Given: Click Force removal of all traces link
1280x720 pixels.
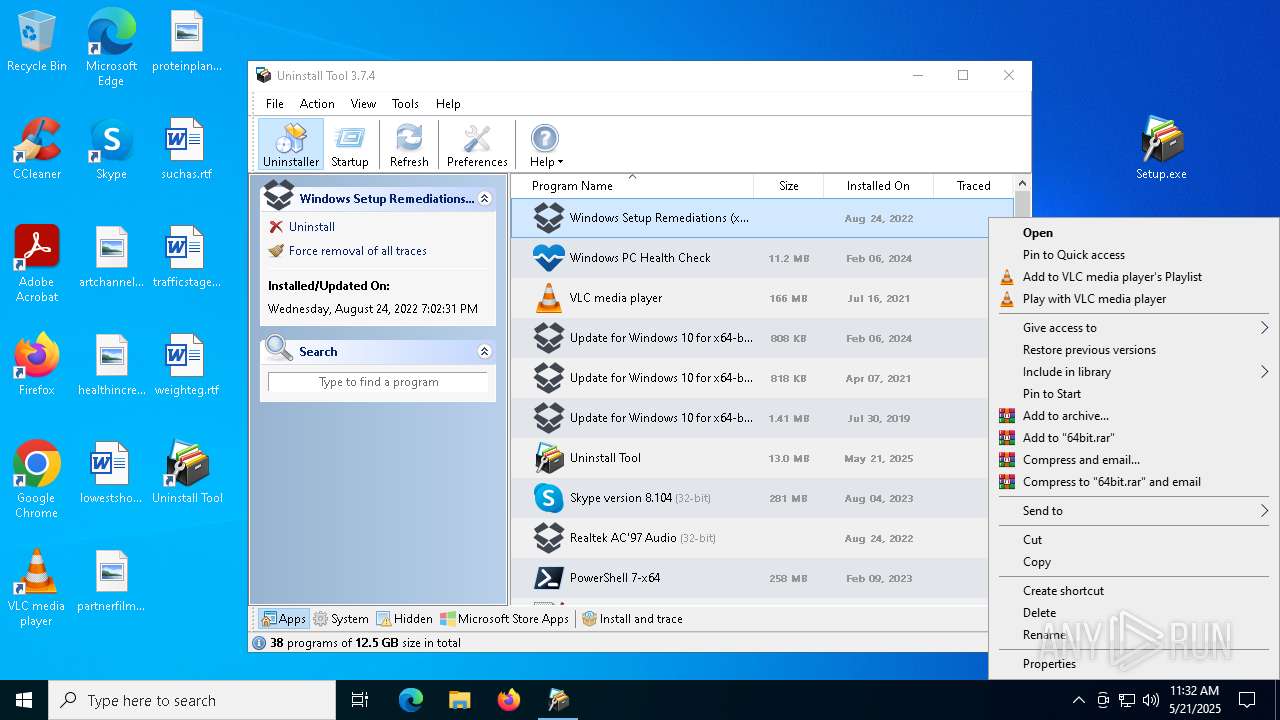Looking at the screenshot, I should click(358, 251).
